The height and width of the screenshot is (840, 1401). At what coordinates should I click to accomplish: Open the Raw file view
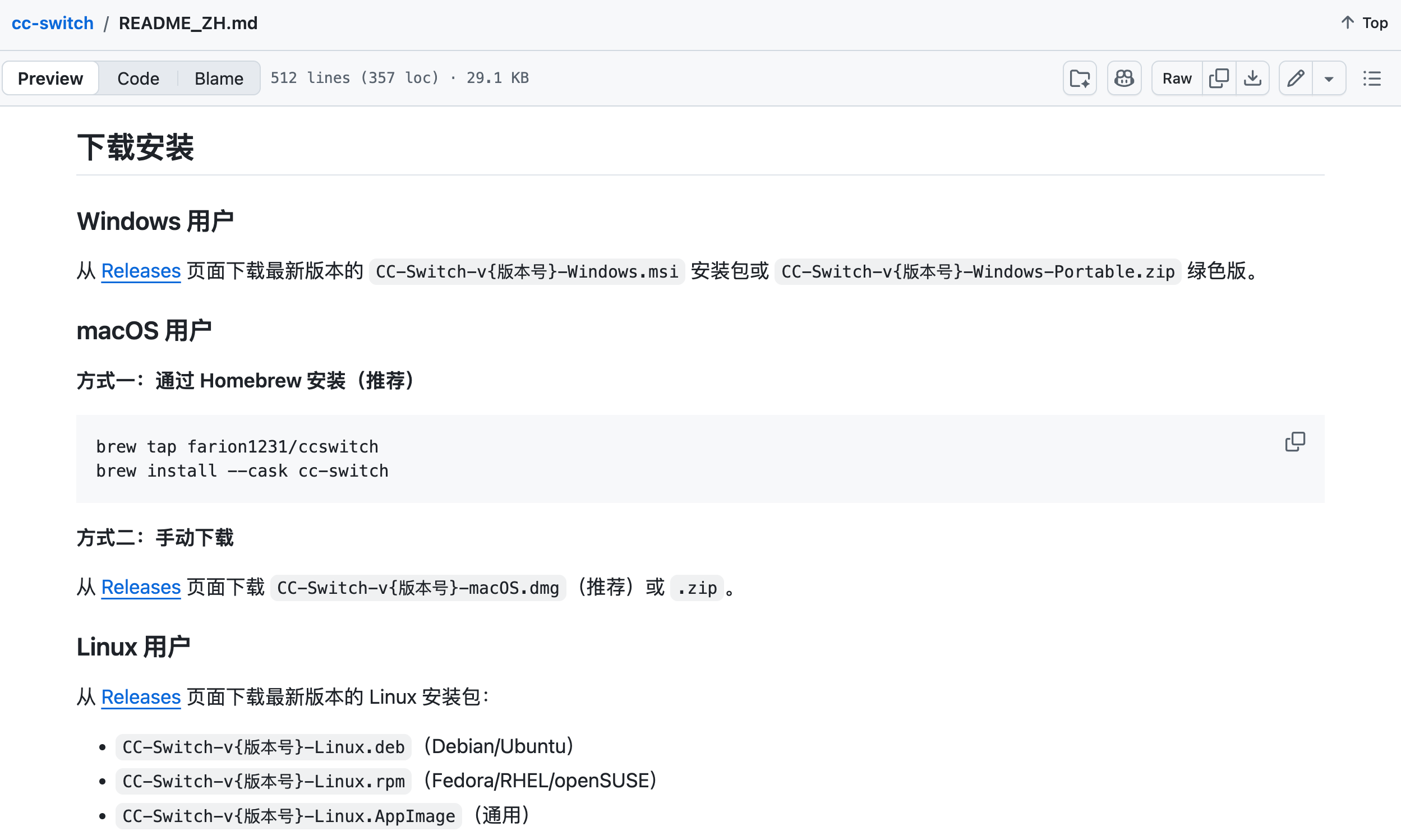1177,78
